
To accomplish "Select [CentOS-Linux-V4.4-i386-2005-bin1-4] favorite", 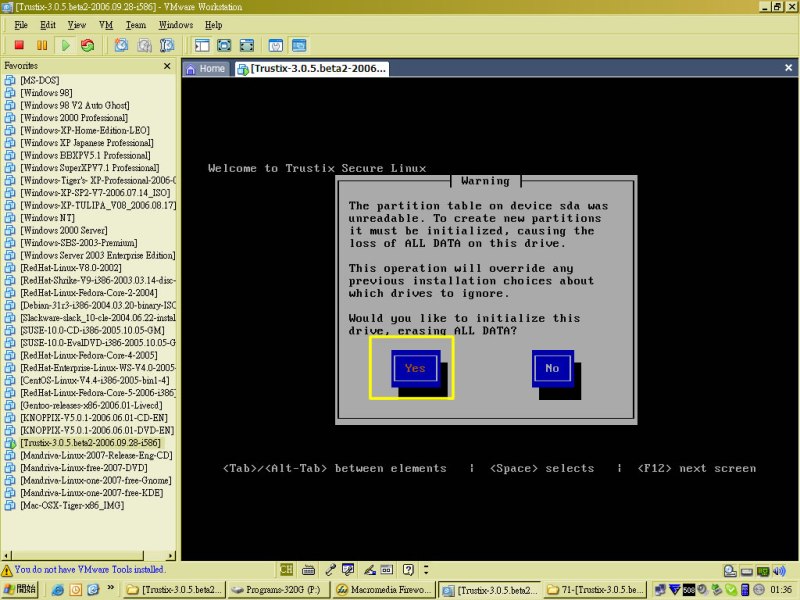I will click(x=95, y=380).
